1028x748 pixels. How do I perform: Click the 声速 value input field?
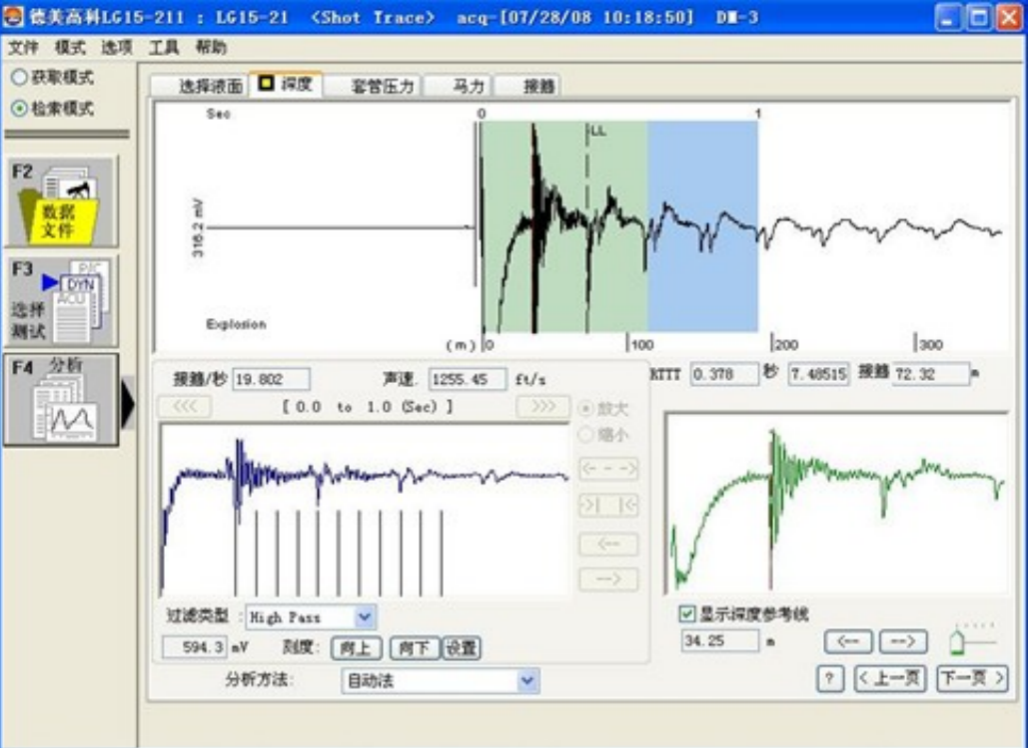point(467,380)
